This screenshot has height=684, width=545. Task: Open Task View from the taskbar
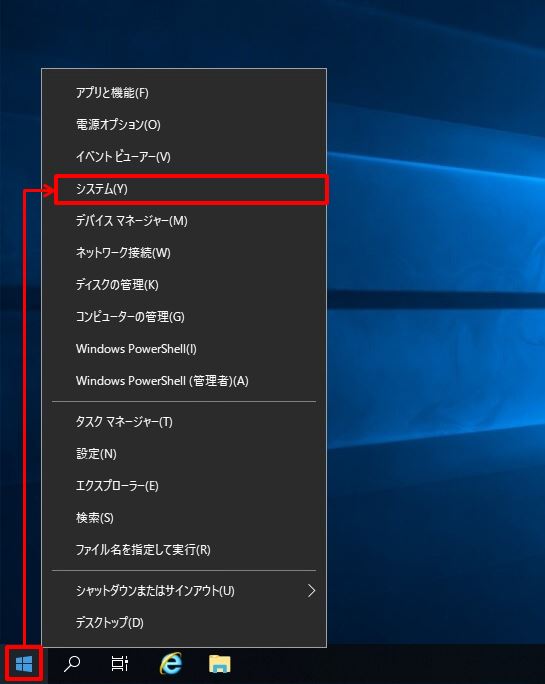[x=119, y=664]
